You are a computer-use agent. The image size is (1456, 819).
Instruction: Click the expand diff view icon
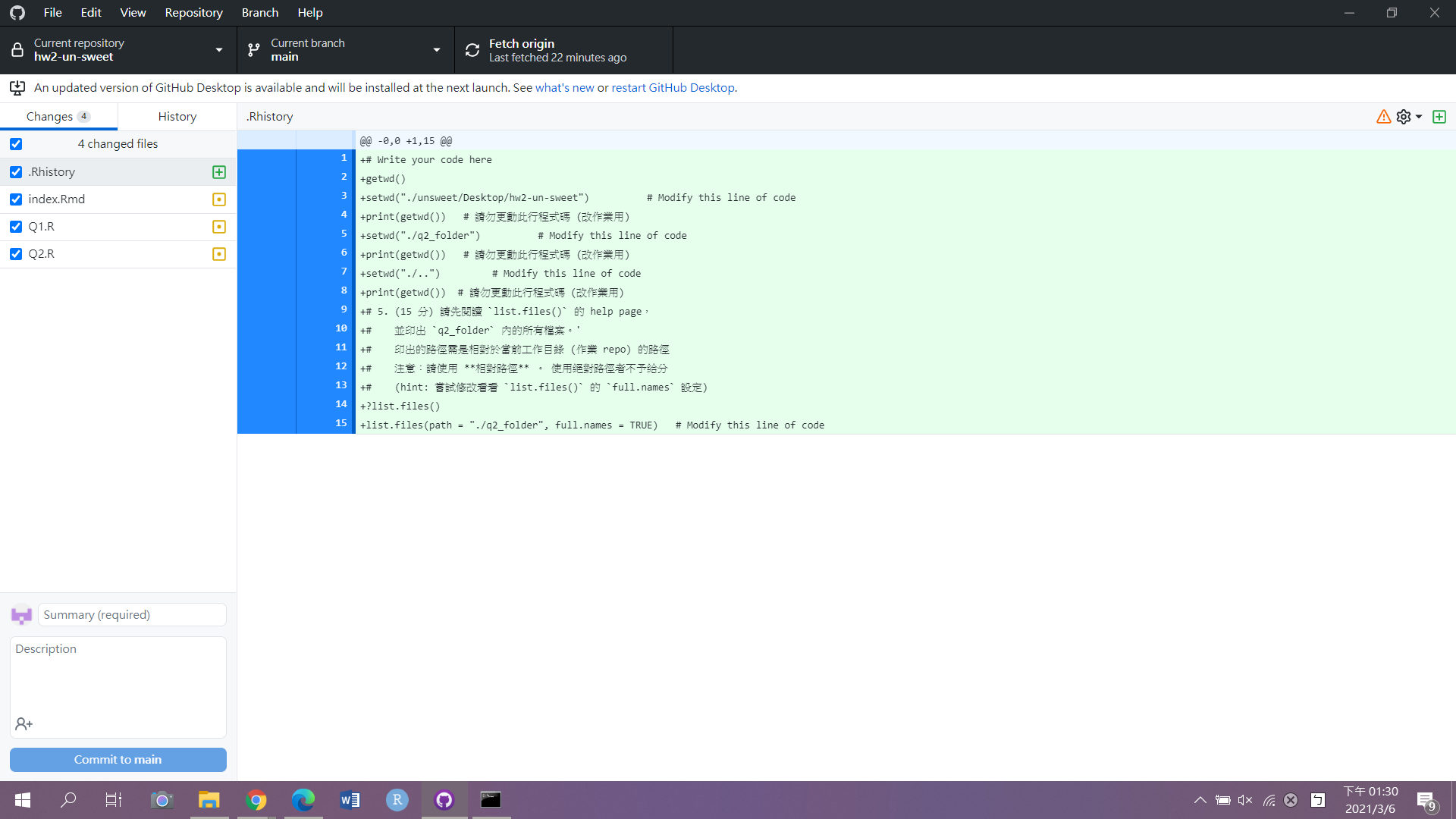click(x=1440, y=117)
